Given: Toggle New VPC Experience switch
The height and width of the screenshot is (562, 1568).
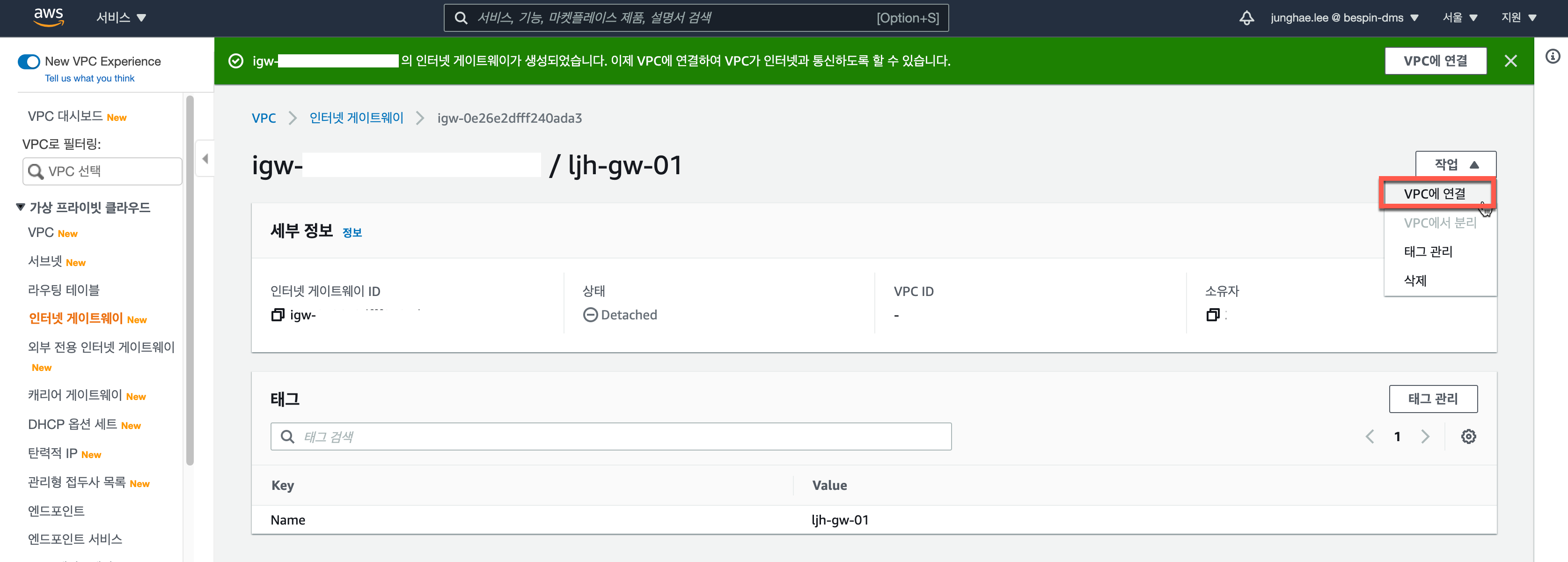Looking at the screenshot, I should click(x=29, y=61).
